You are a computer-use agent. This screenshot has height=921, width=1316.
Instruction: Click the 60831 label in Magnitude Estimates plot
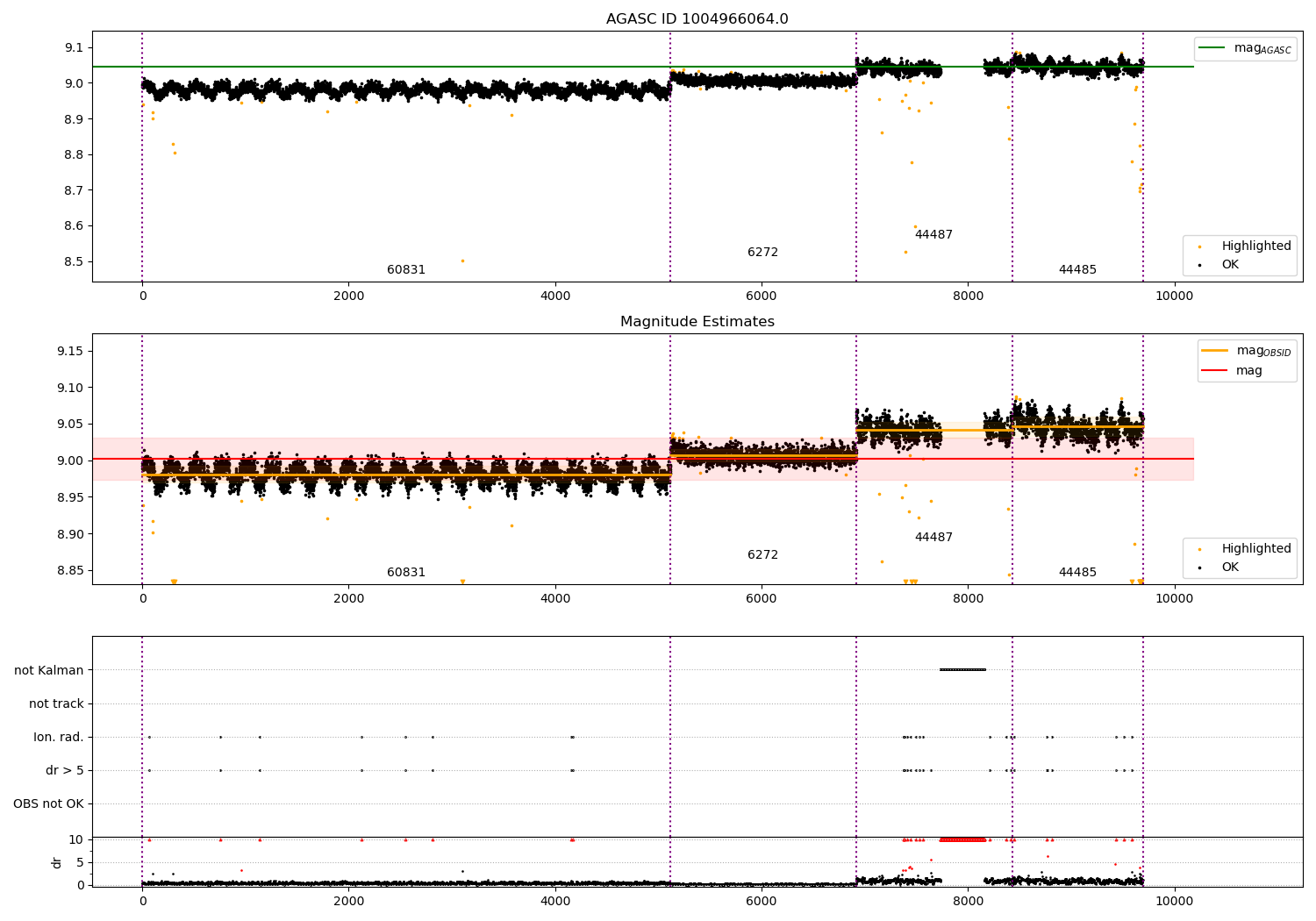(x=406, y=573)
